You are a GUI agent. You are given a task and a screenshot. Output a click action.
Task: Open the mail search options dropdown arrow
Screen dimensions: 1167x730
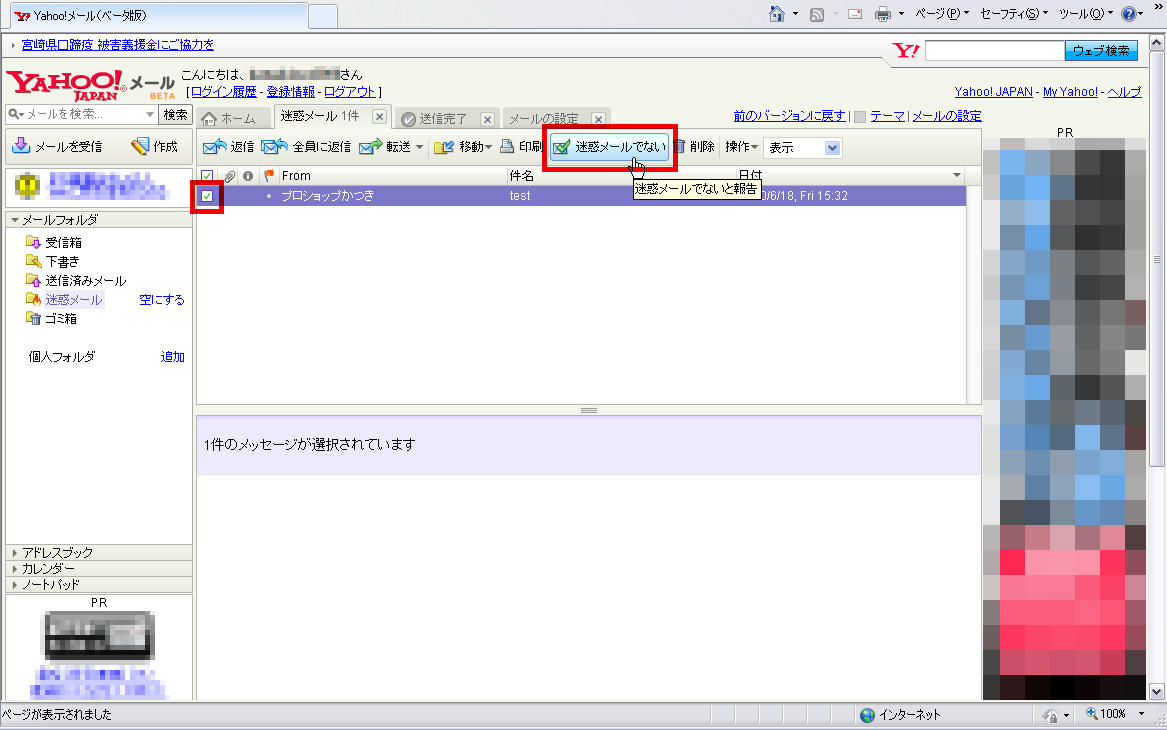pyautogui.click(x=150, y=114)
